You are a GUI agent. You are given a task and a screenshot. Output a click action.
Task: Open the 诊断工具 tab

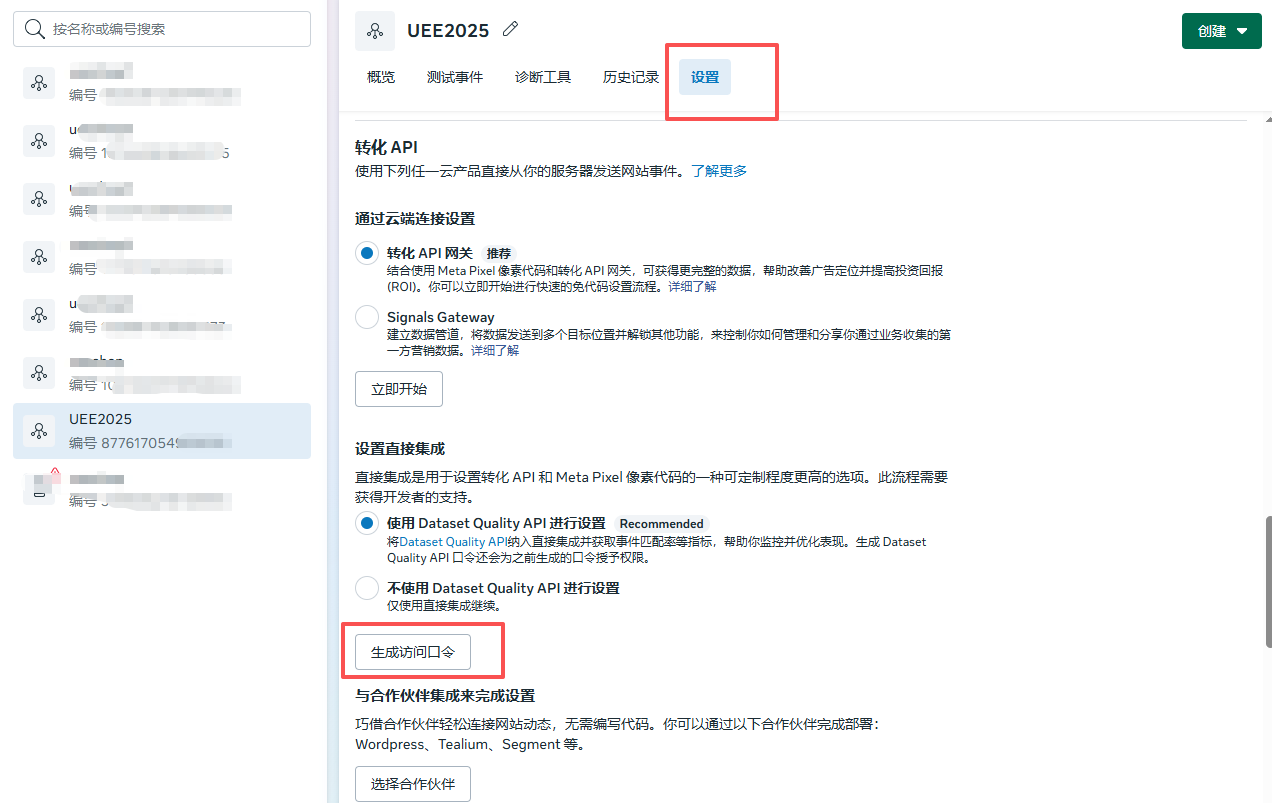coord(543,77)
